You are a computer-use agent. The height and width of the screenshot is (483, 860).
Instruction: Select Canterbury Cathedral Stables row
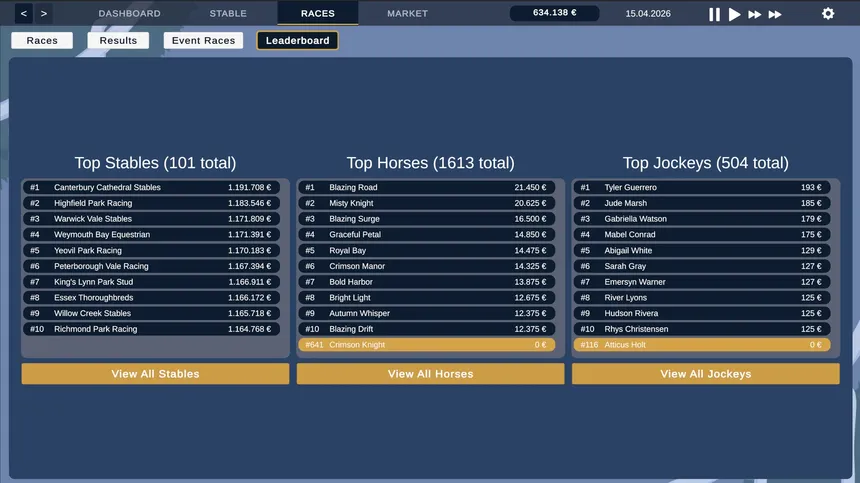click(x=151, y=187)
